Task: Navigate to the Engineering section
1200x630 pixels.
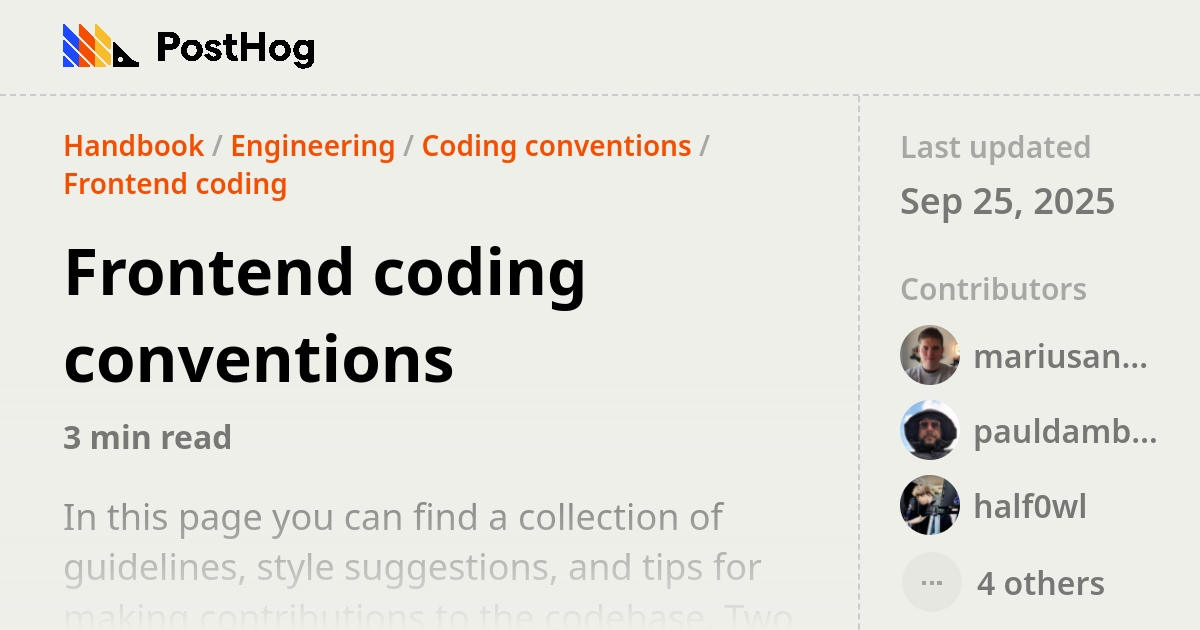Action: [312, 146]
